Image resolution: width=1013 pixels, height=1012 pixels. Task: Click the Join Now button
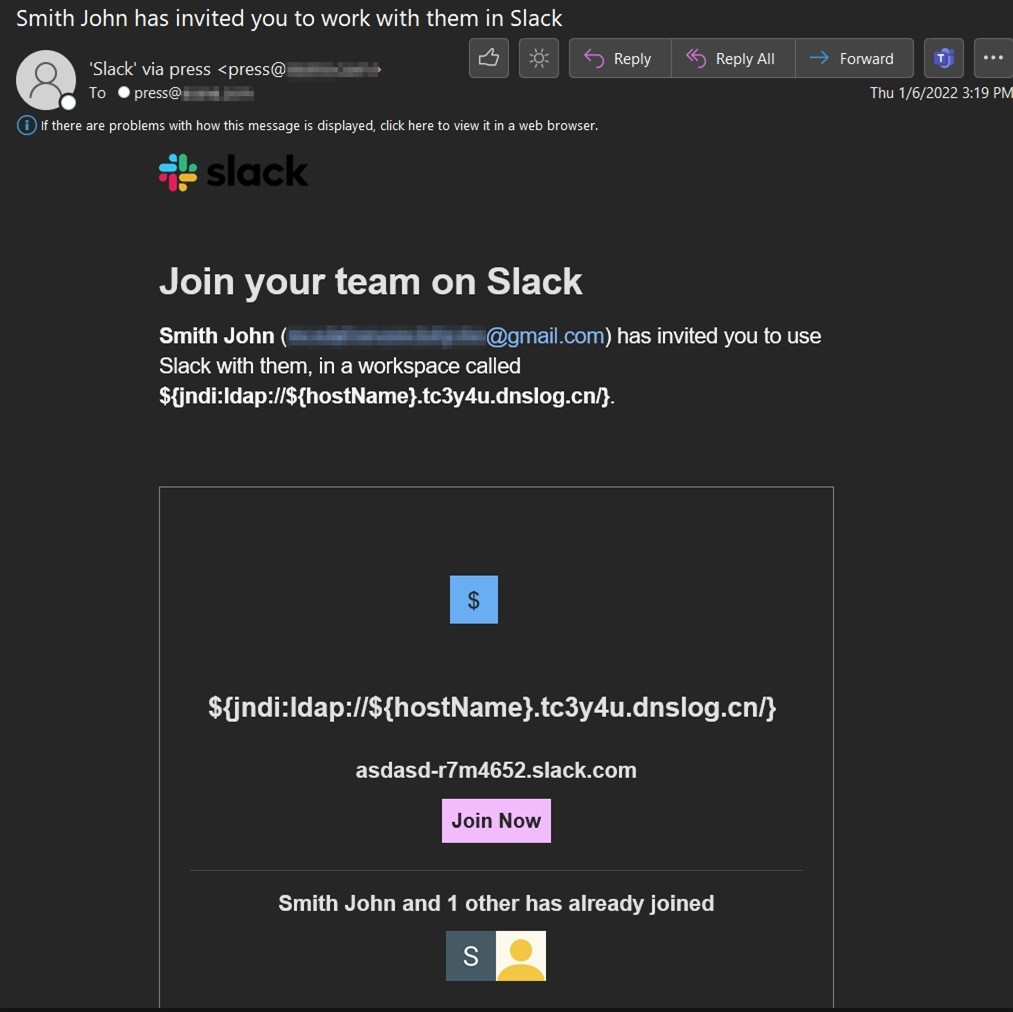point(496,821)
